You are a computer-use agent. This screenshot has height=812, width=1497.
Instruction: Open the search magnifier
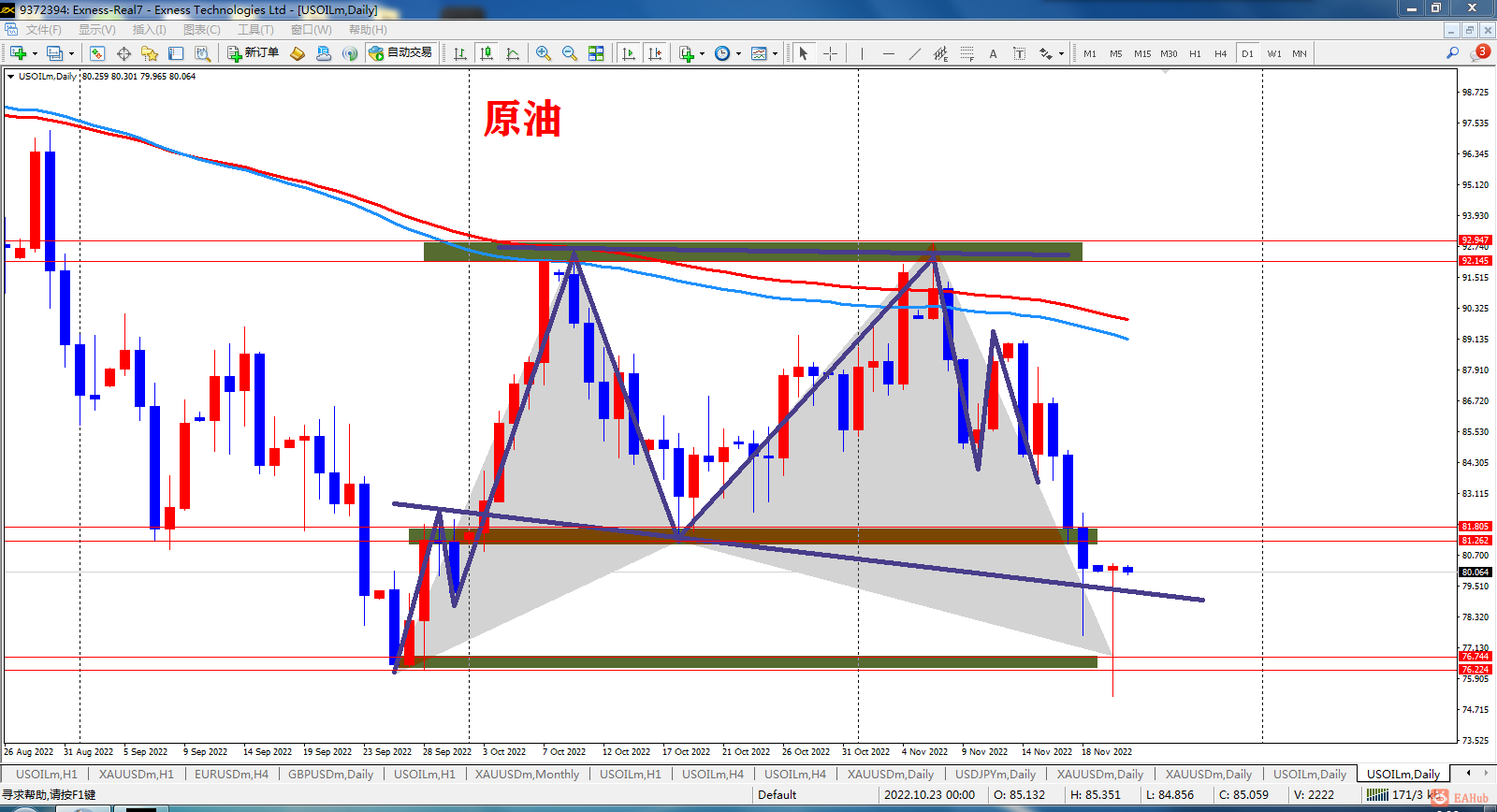pos(1453,53)
